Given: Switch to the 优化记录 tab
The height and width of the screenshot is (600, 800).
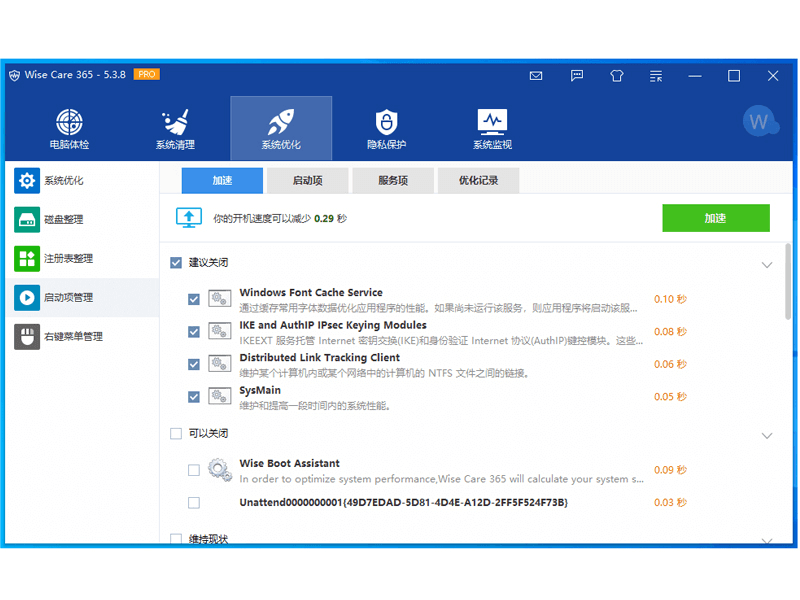Looking at the screenshot, I should click(479, 181).
